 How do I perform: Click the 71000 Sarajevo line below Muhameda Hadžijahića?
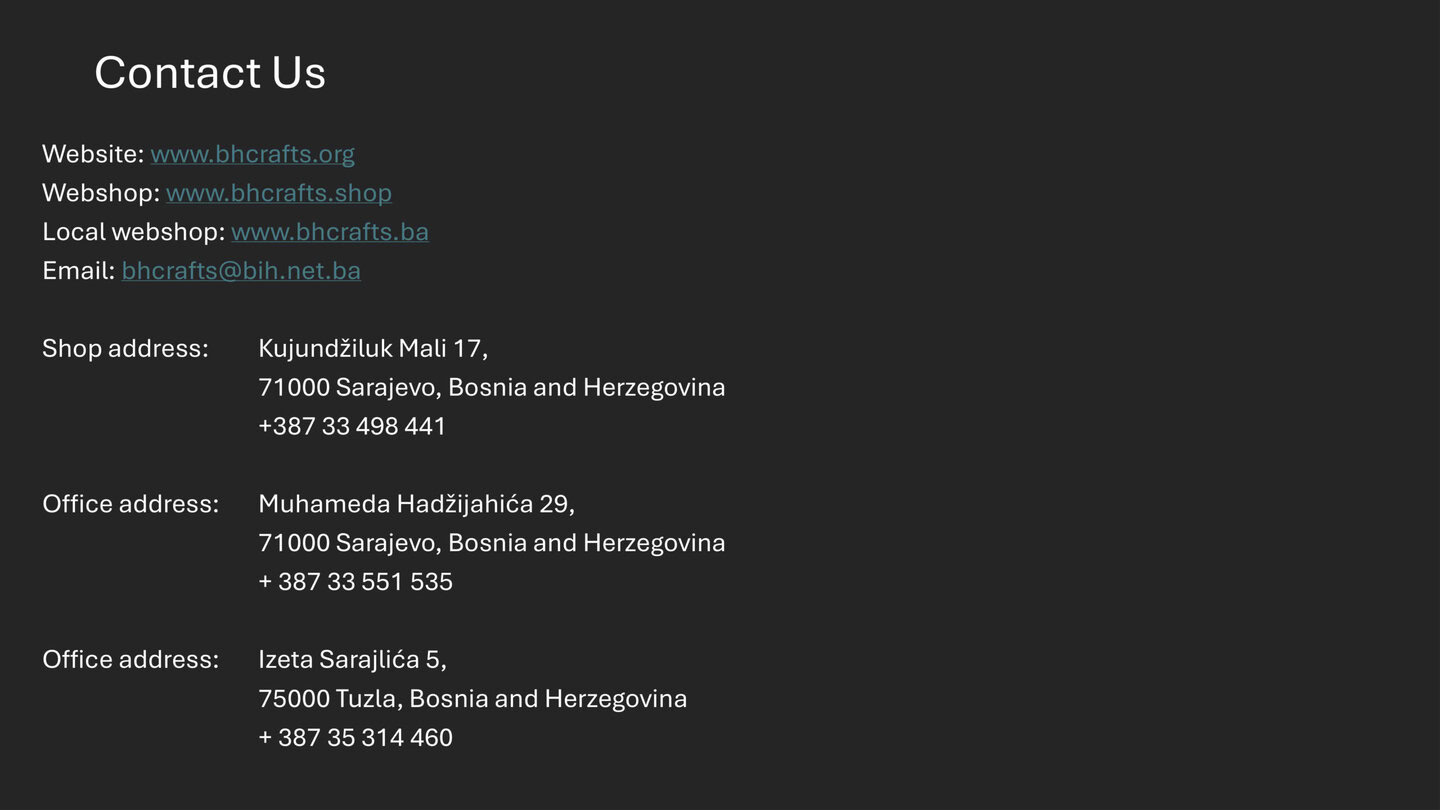(491, 543)
